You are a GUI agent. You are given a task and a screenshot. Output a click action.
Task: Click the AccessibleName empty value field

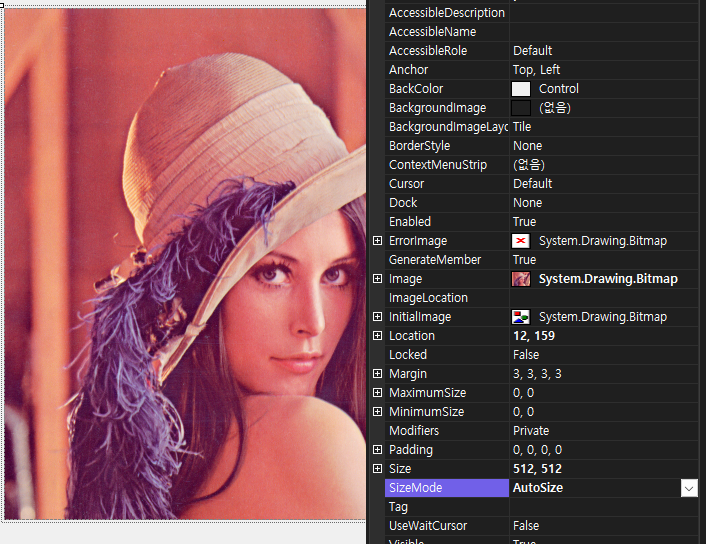tap(604, 32)
